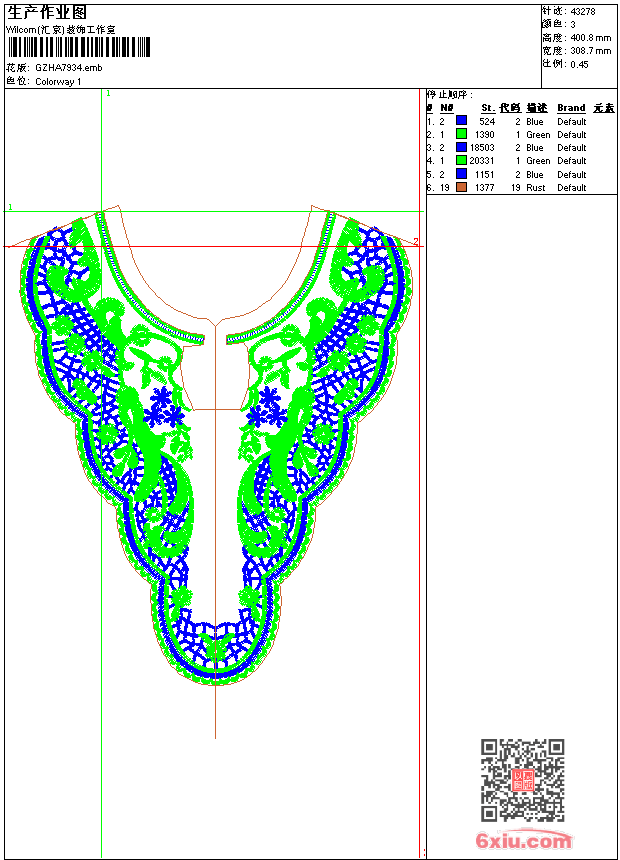Click stitch count '20331' in row 4
The height and width of the screenshot is (860, 620).
[482, 161]
